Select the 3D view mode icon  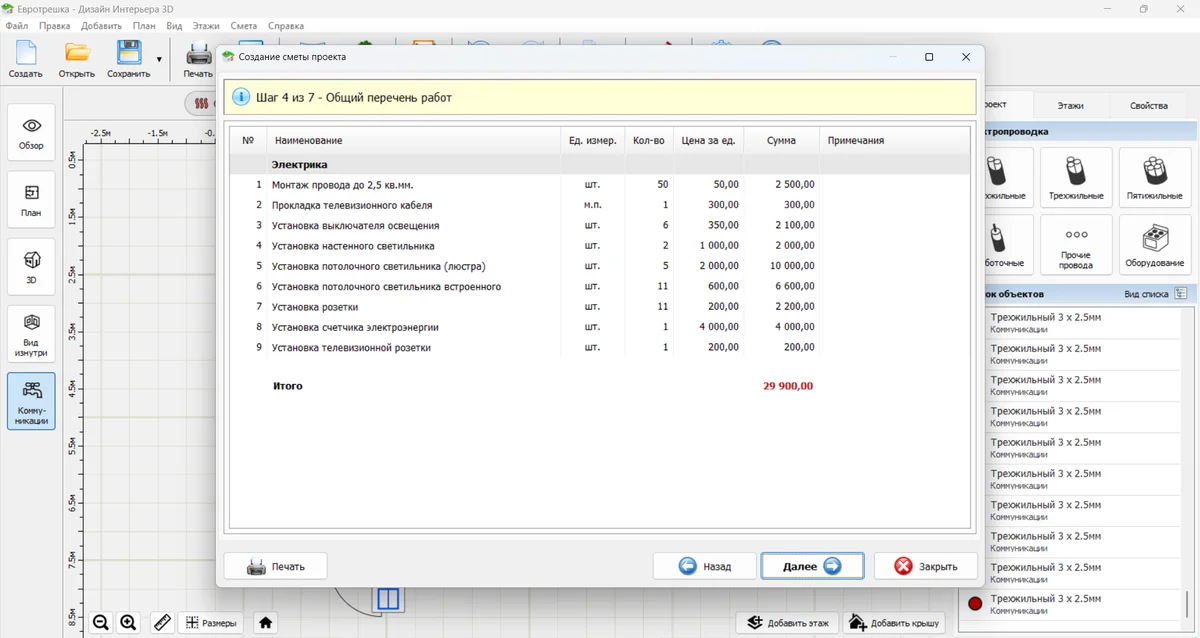tap(31, 266)
